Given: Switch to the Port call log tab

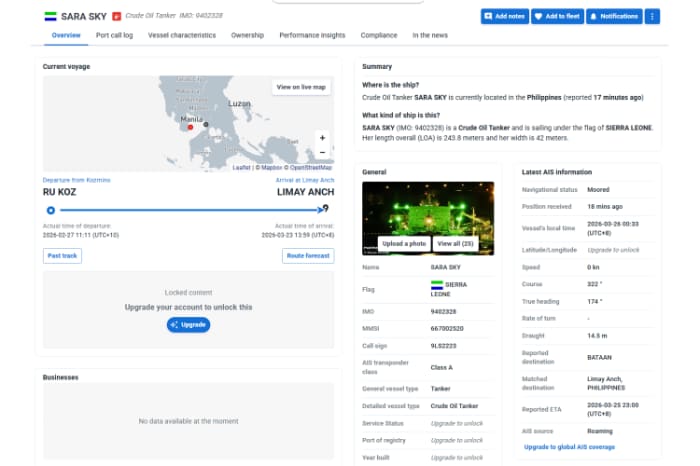Looking at the screenshot, I should (x=117, y=35).
